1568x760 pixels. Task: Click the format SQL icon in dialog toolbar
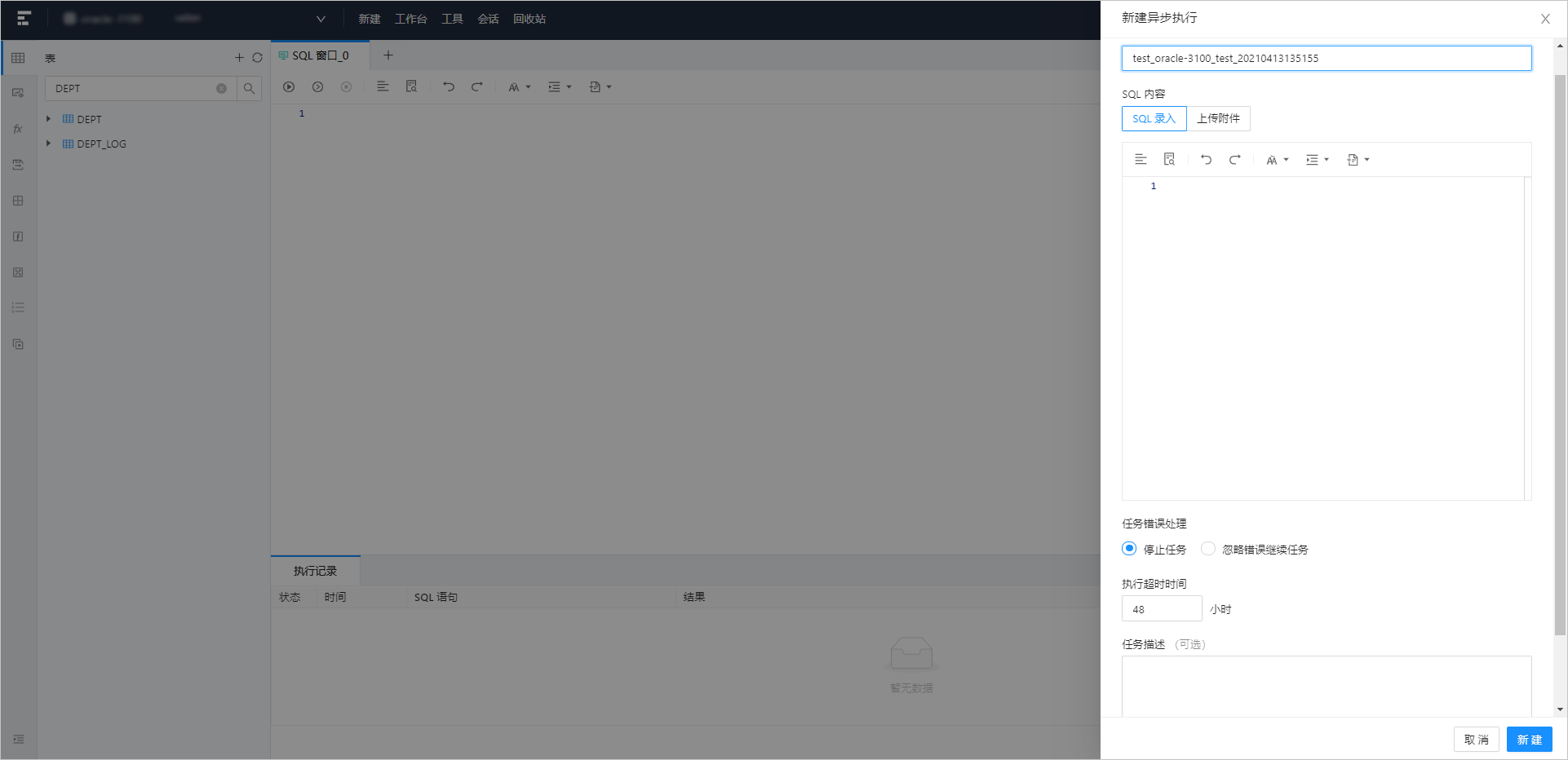[1141, 160]
